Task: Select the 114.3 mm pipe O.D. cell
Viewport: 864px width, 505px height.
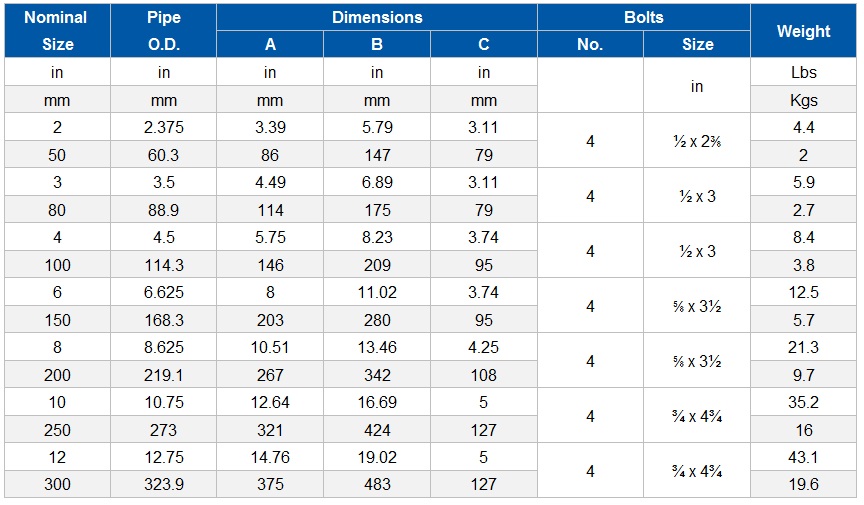Action: pyautogui.click(x=164, y=265)
